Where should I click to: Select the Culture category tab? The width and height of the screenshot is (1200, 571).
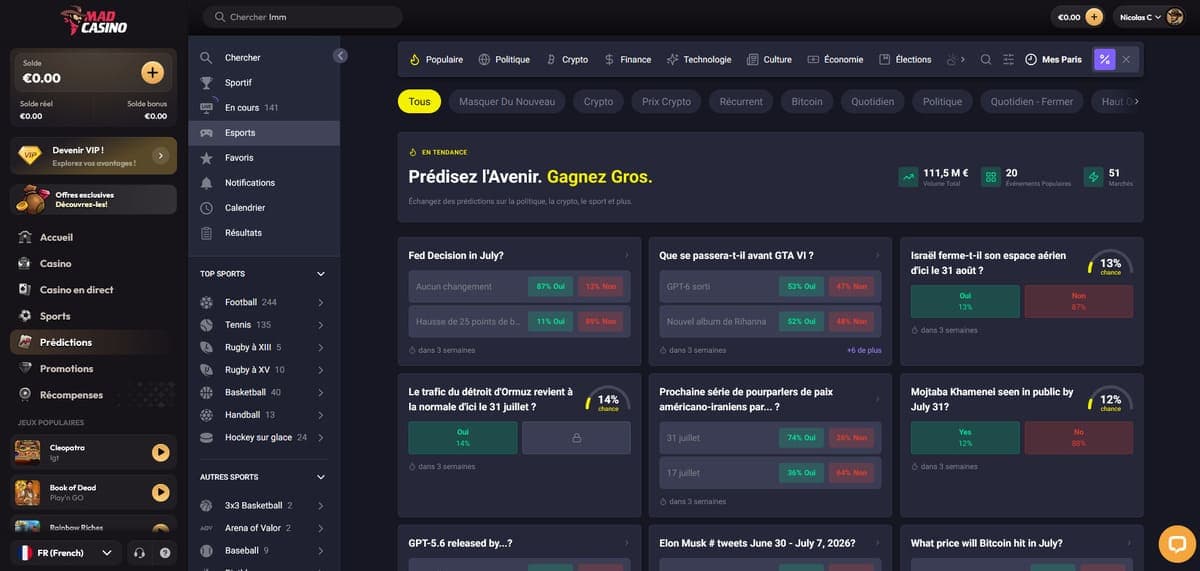769,59
